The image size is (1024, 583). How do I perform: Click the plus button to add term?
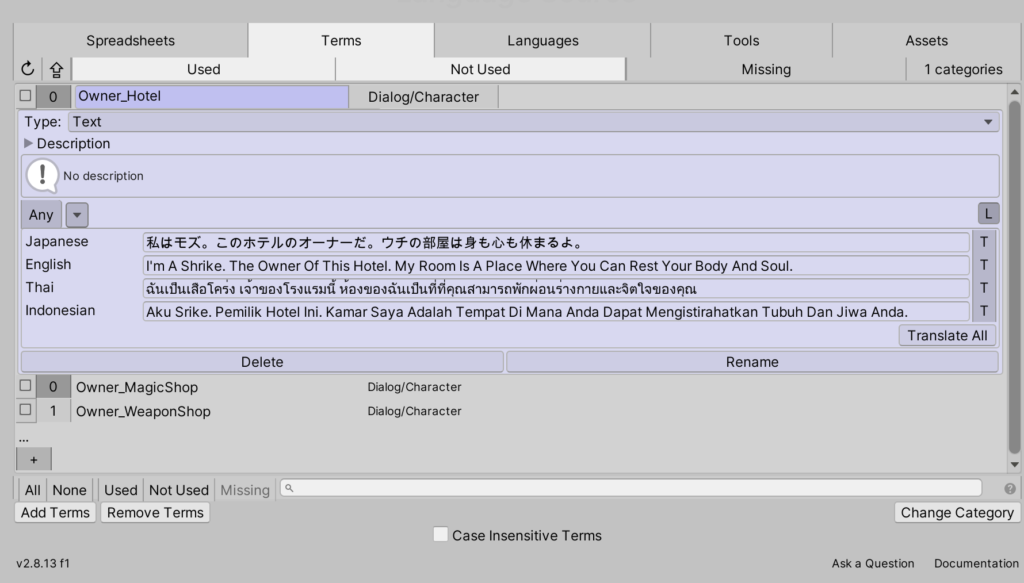[33, 459]
